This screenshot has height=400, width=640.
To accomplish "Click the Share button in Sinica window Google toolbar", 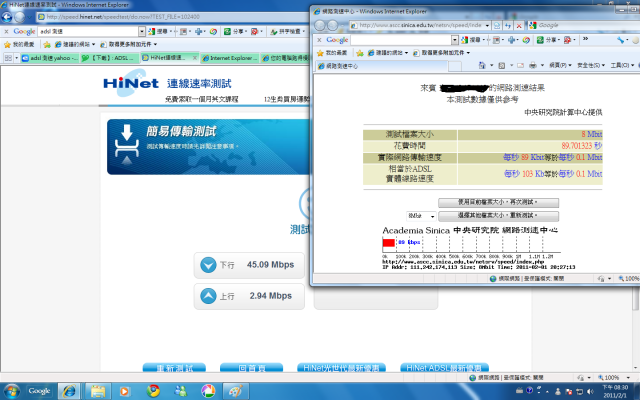I will pos(548,40).
